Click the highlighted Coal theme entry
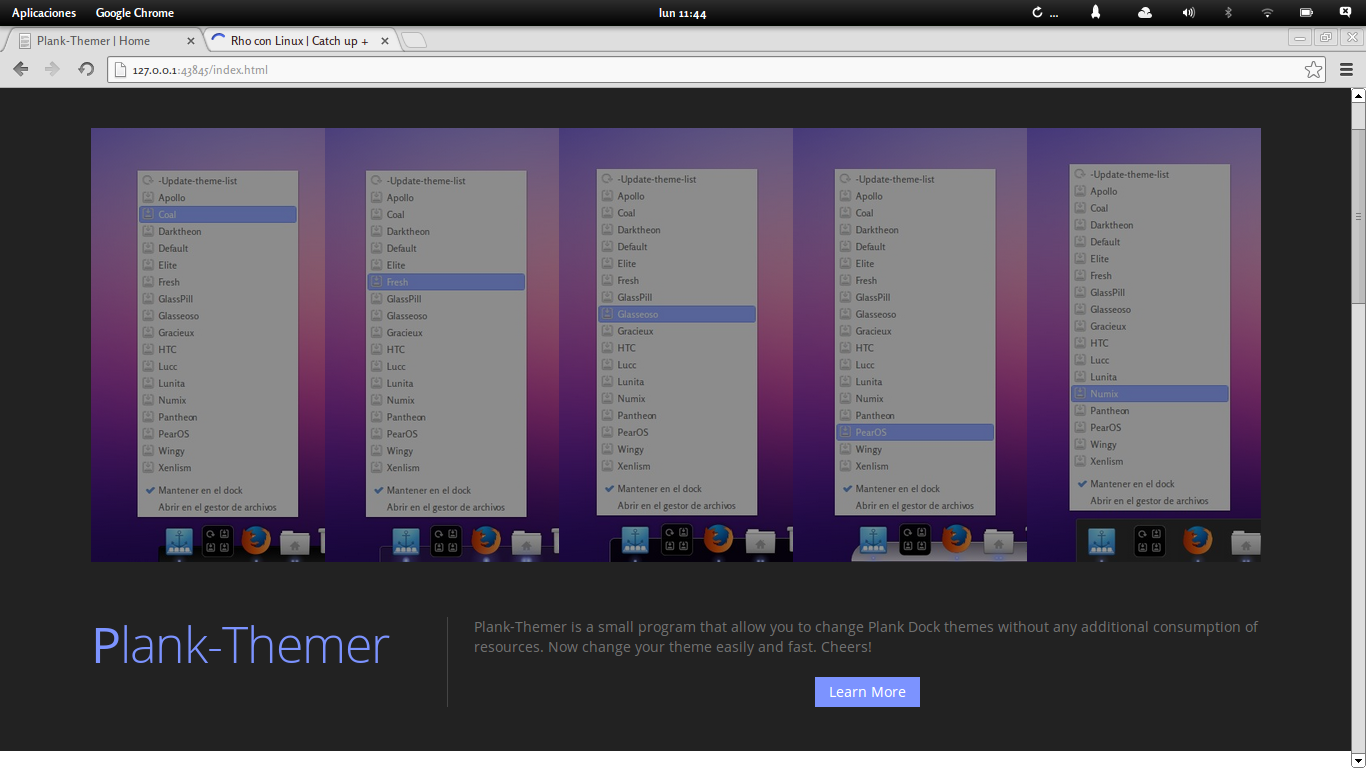 [x=218, y=215]
